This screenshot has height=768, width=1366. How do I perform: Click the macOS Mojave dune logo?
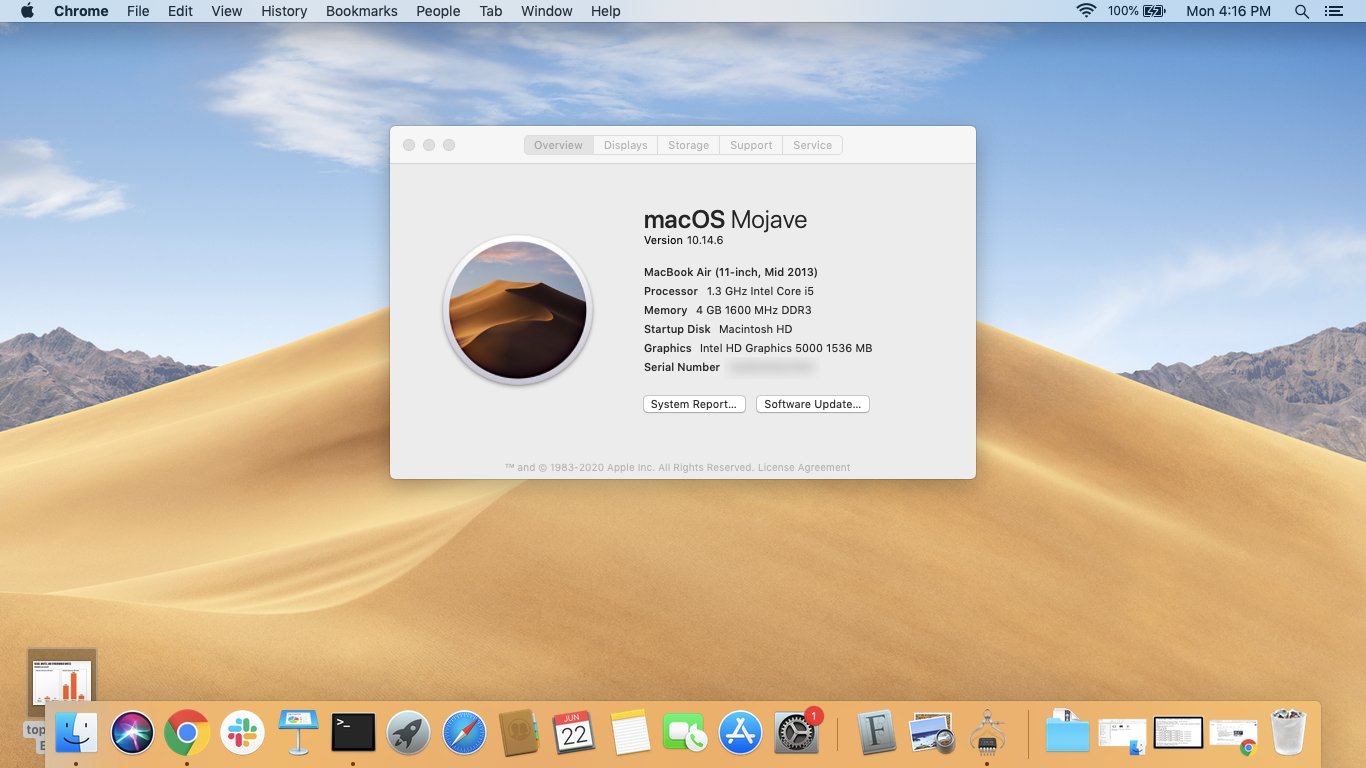(x=518, y=311)
